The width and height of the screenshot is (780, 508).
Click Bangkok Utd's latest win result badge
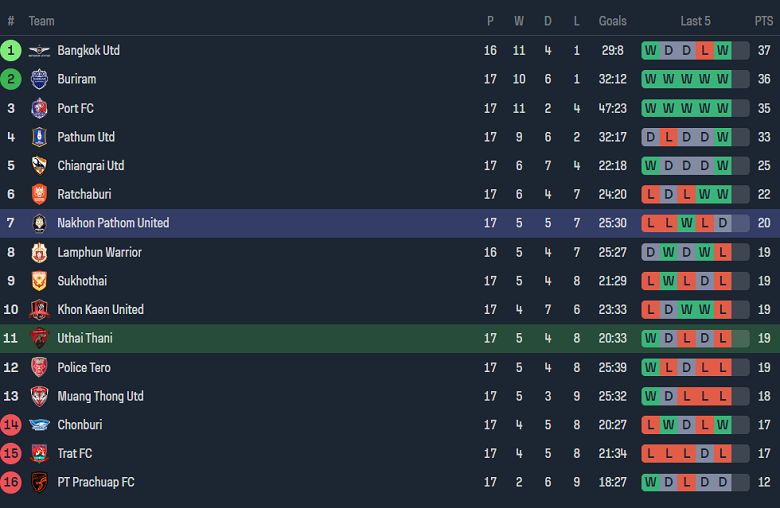(723, 51)
